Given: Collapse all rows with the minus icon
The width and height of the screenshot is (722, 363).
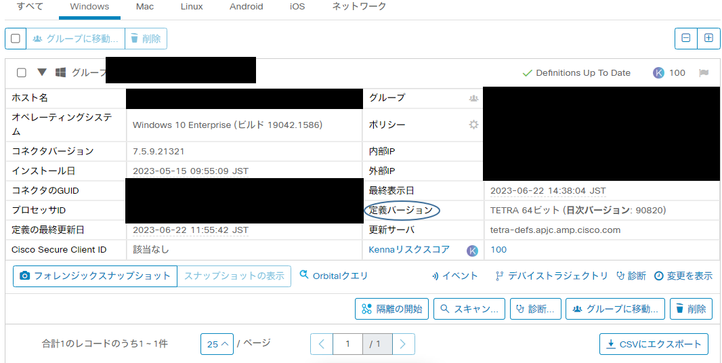Looking at the screenshot, I should point(686,39).
